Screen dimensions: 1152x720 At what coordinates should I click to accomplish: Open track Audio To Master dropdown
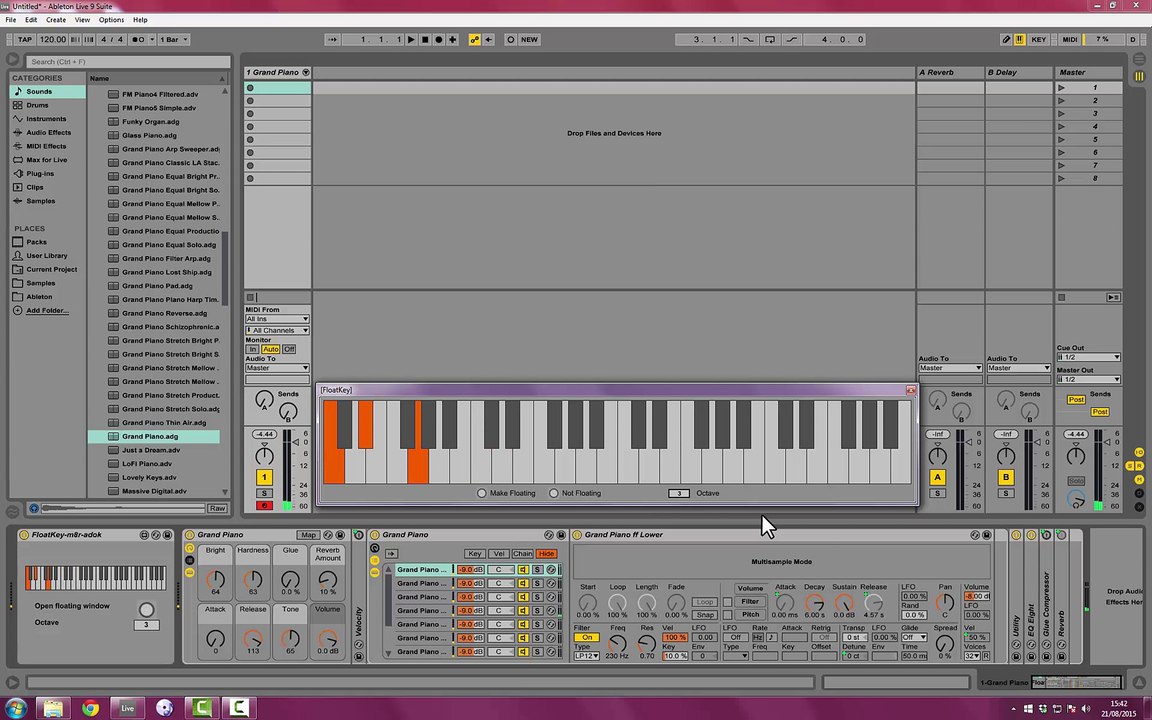pos(277,368)
